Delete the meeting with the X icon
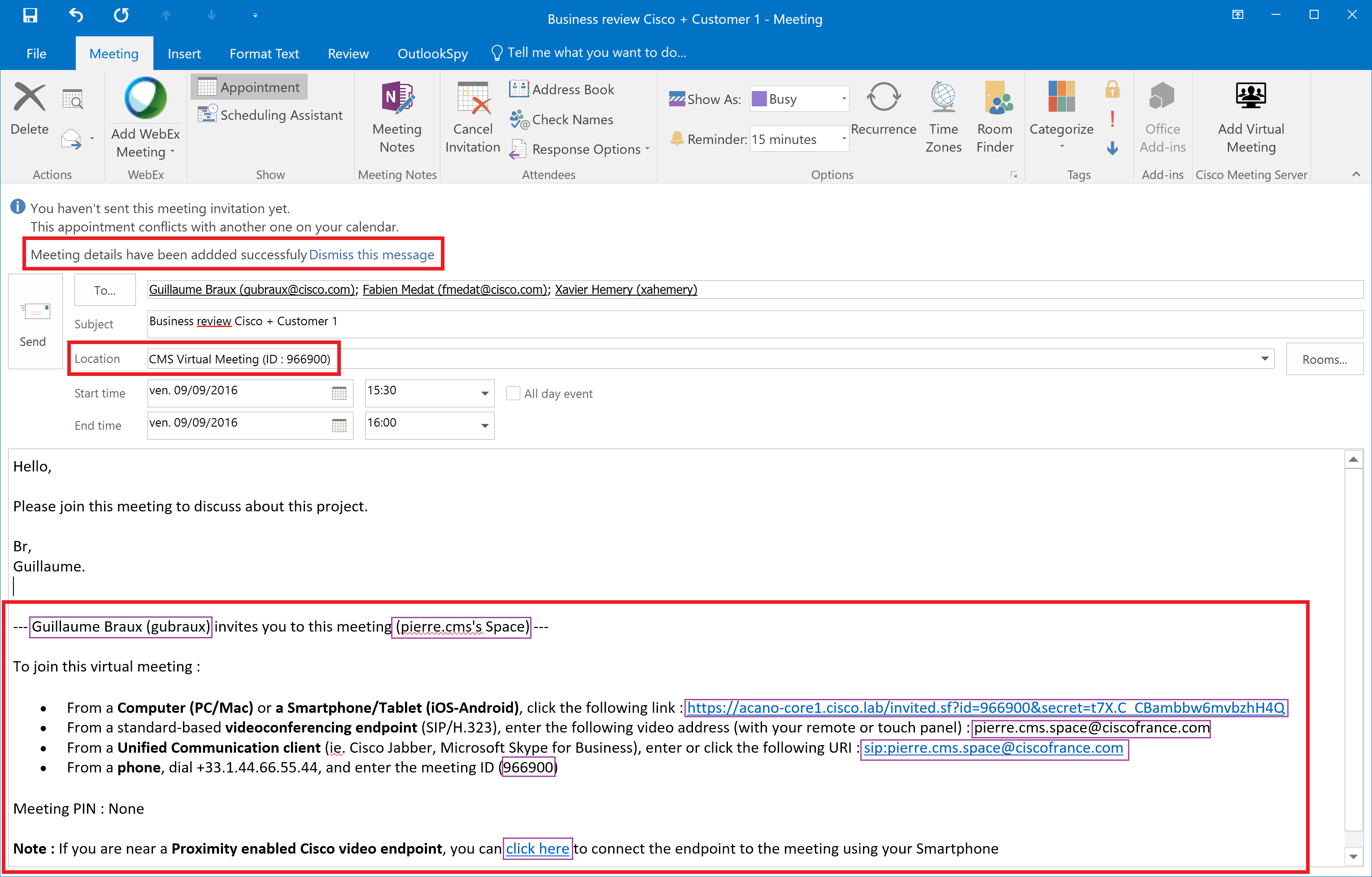 29,97
